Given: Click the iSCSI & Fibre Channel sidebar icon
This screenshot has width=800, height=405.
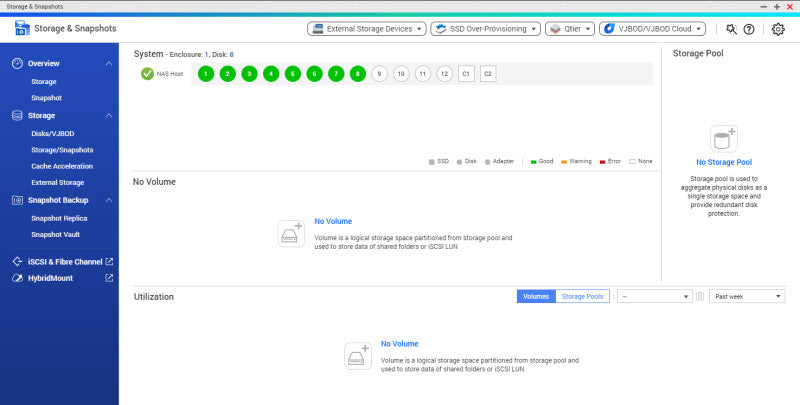Looking at the screenshot, I should point(17,262).
